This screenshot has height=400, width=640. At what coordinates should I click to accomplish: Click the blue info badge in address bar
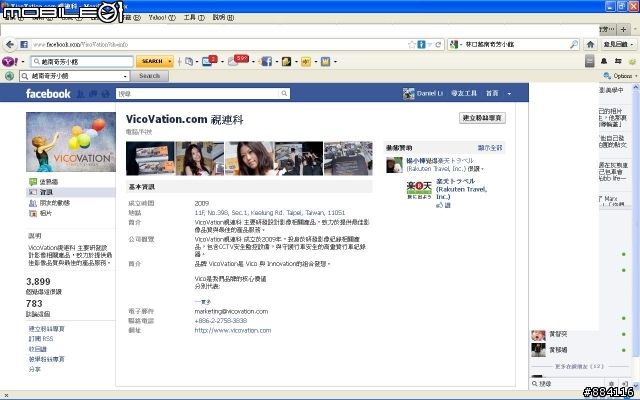point(421,44)
